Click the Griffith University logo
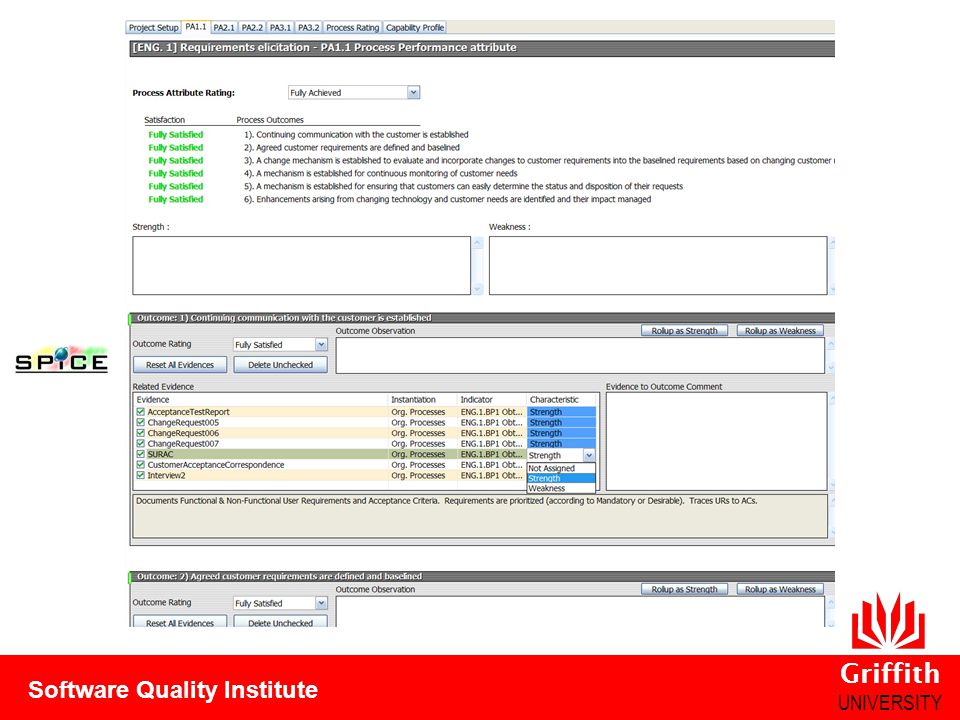960x720 pixels. 890,652
